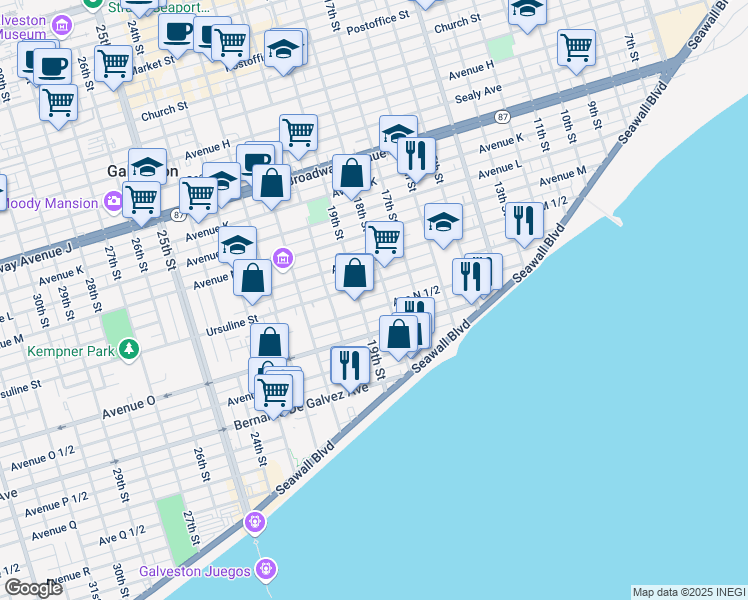Select the shopping bag marker under Ursuline St label
This screenshot has width=748, height=600.
270,343
